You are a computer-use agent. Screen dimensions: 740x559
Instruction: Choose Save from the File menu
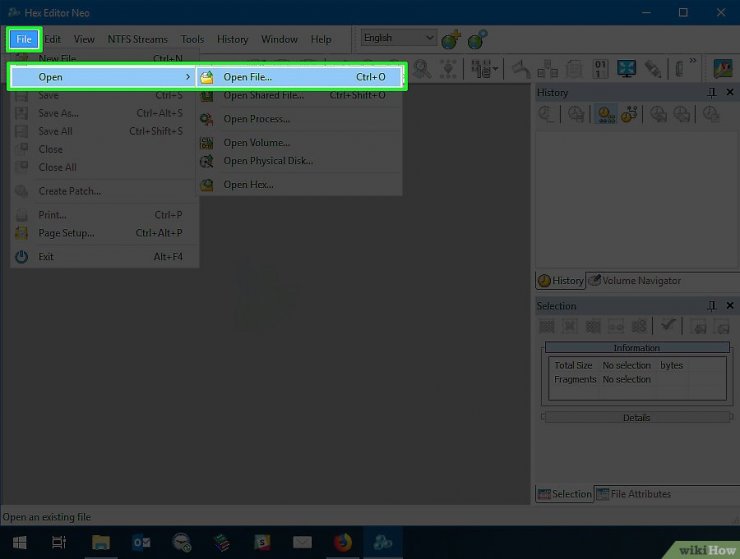[x=104, y=95]
